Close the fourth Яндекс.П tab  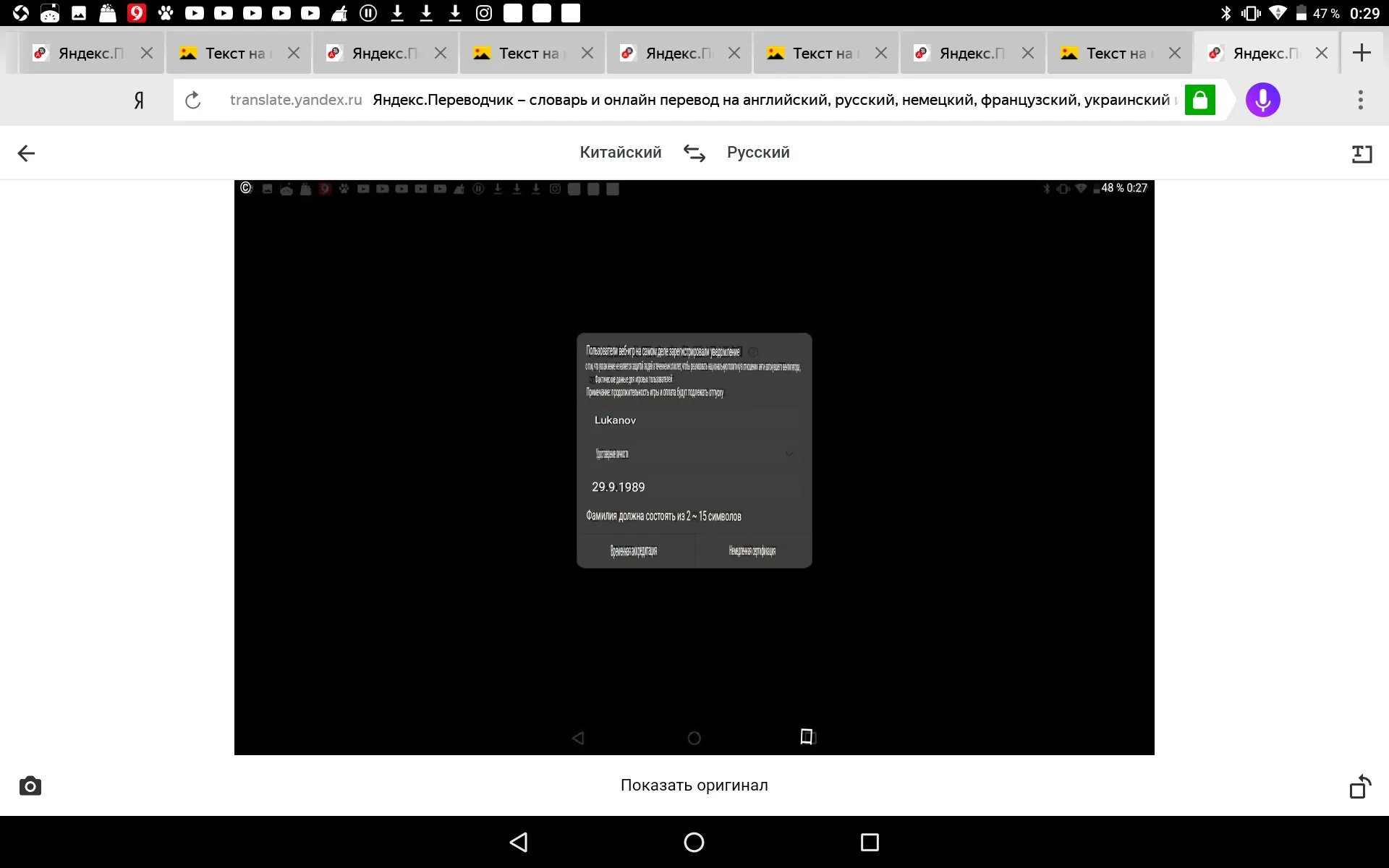tap(1028, 53)
